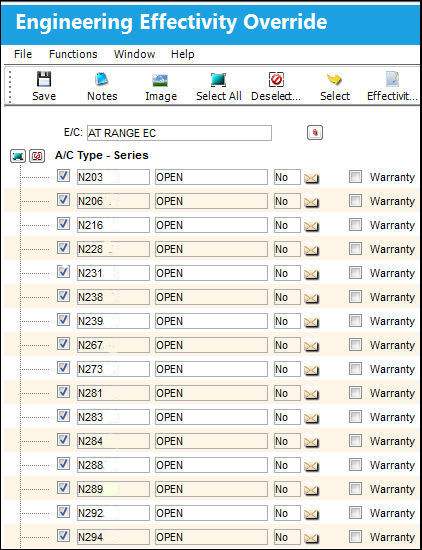Click the No field in the N203 row
Screen dimensions: 422x550
[x=287, y=177]
